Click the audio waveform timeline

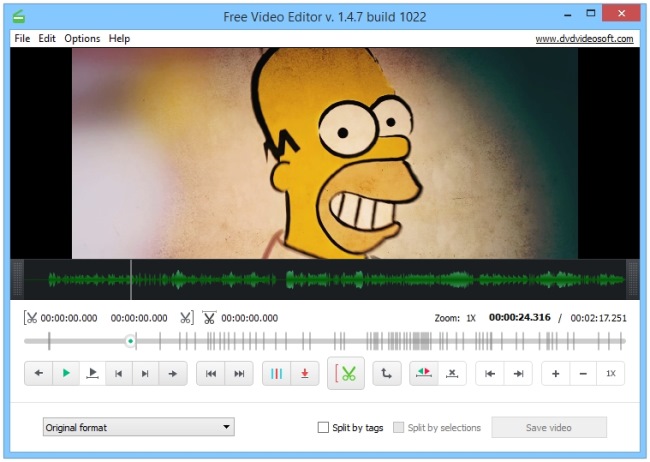[325, 280]
